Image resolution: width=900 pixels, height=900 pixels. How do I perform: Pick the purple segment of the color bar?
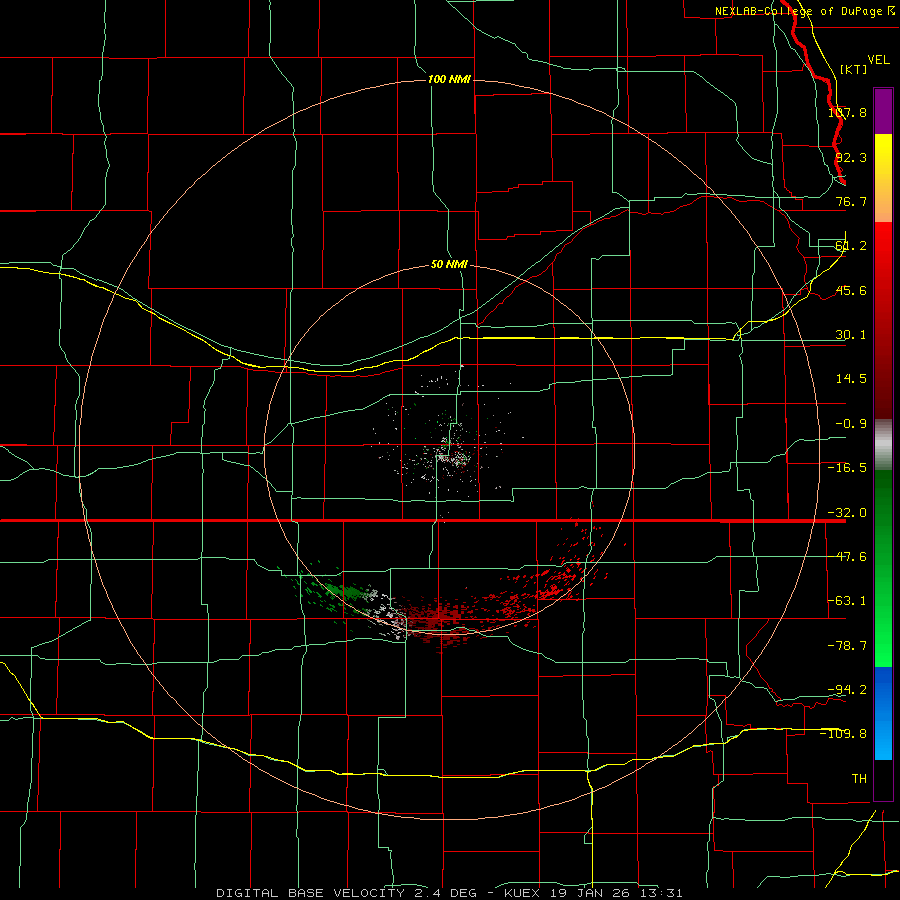point(883,111)
